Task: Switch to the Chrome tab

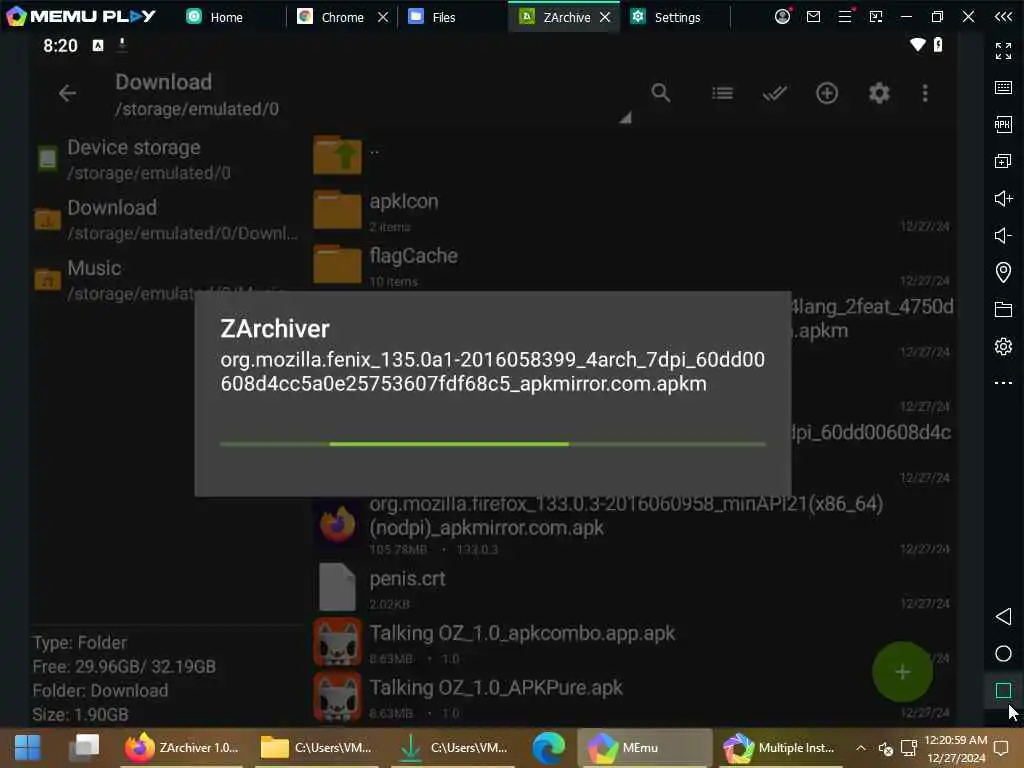Action: 330,17
